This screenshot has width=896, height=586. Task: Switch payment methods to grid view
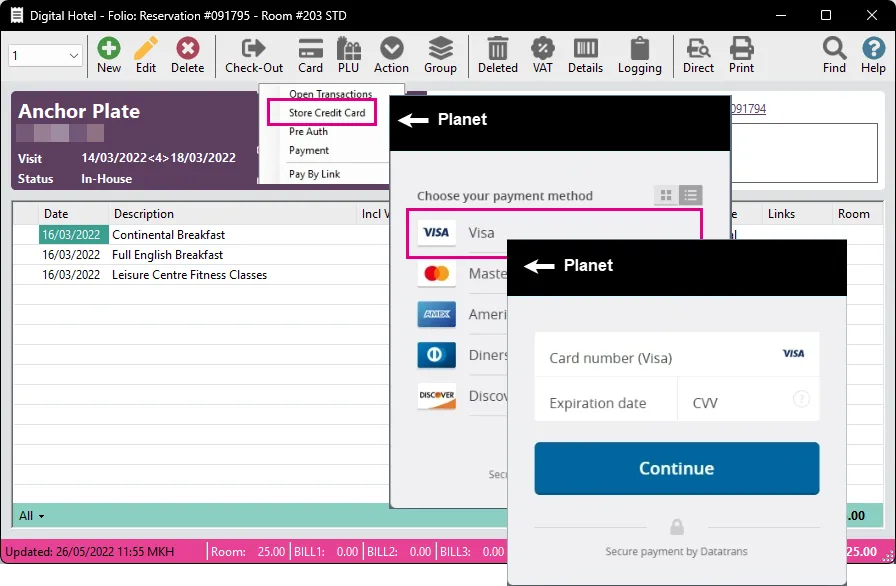[666, 196]
